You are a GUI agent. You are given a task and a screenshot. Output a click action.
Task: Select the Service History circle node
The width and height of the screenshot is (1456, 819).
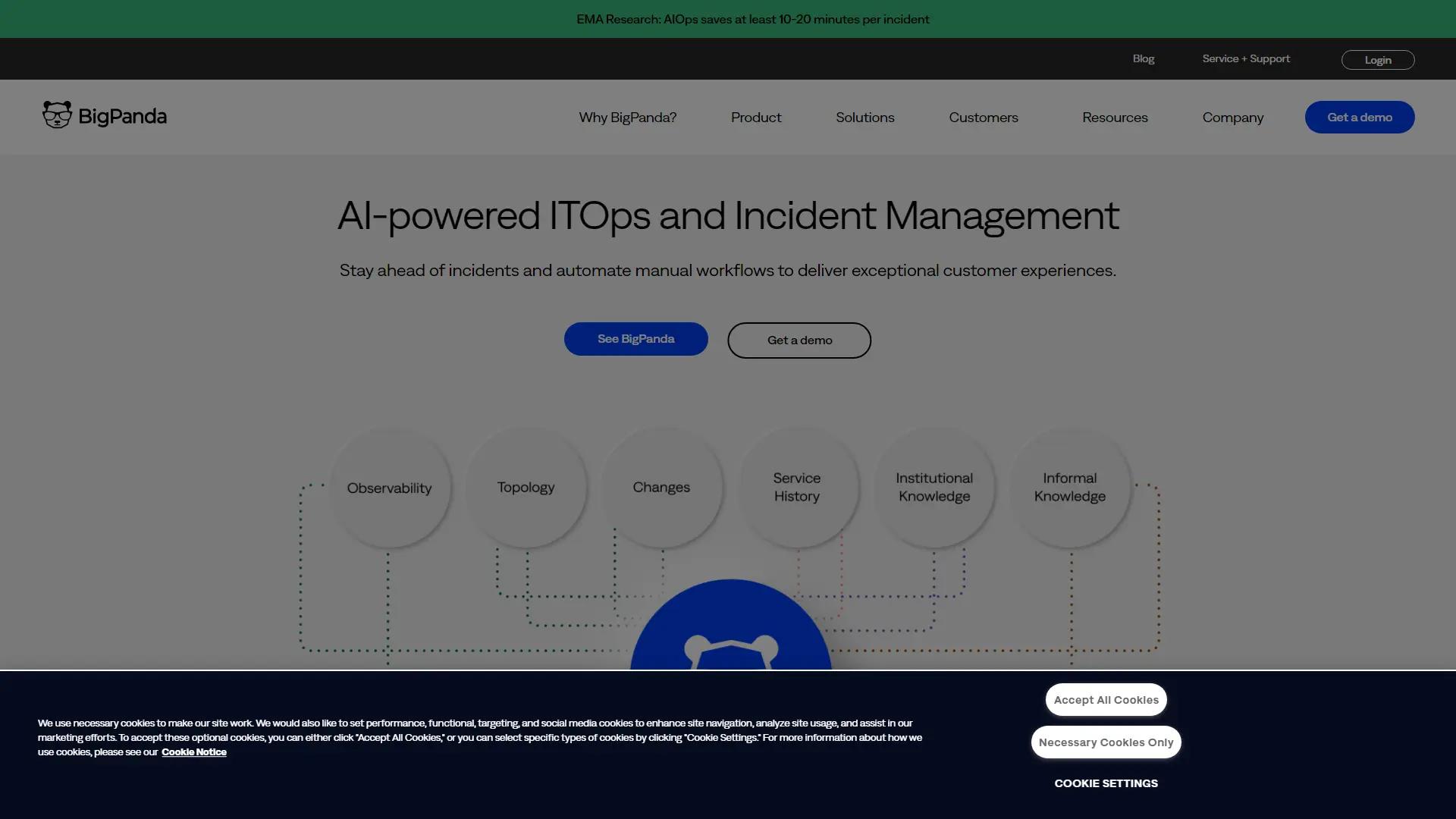[x=797, y=487]
